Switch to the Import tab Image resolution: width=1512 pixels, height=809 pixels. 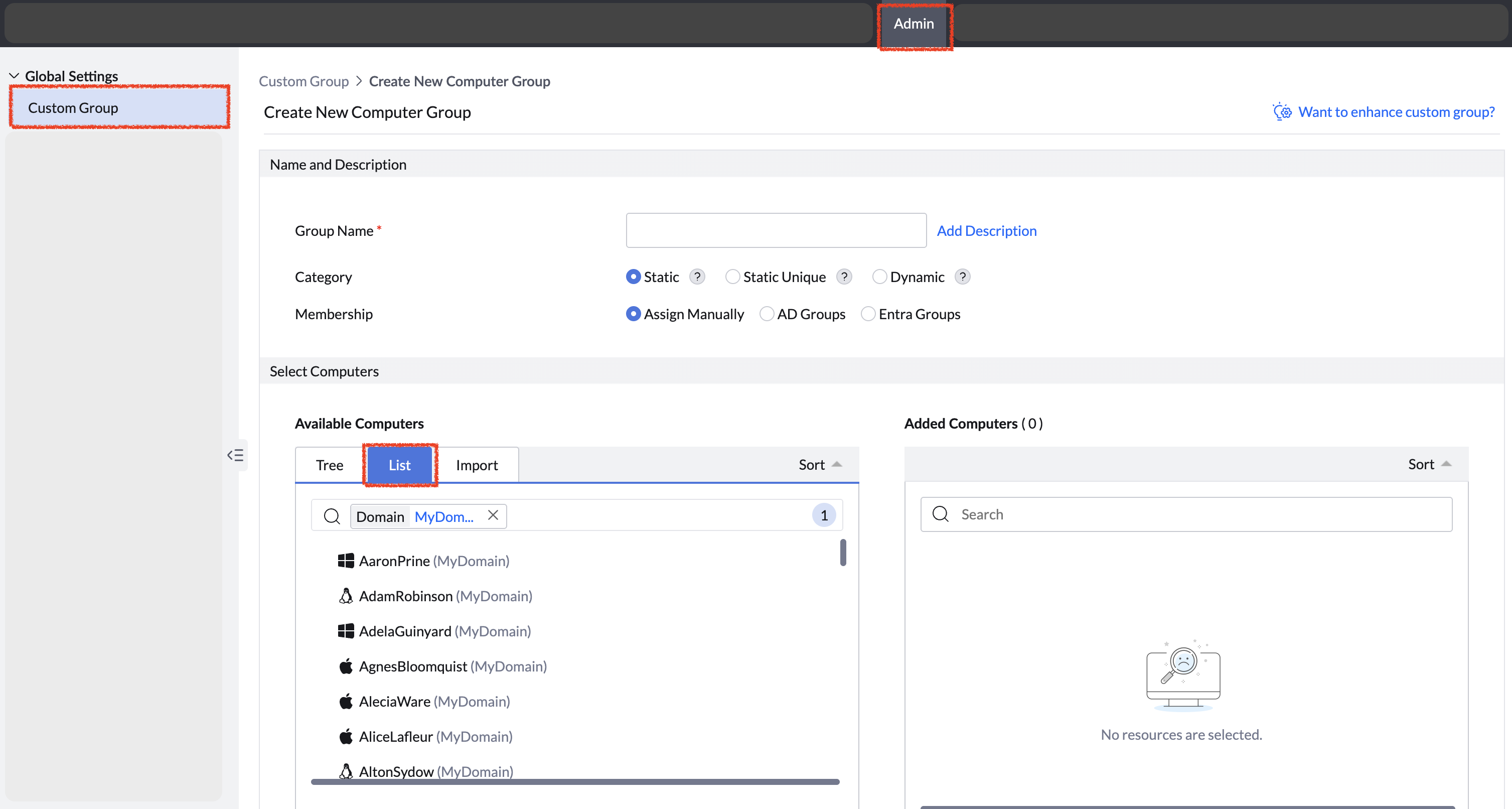coord(477,465)
